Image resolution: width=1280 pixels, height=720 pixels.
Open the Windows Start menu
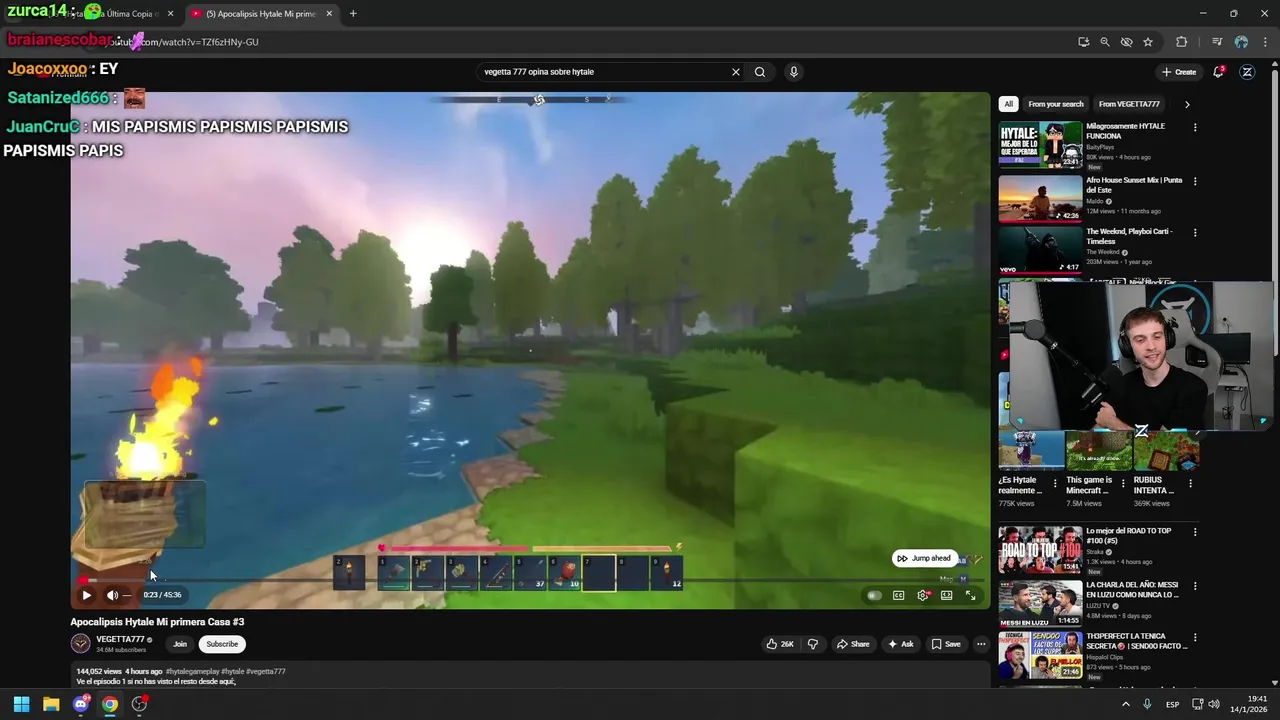21,704
